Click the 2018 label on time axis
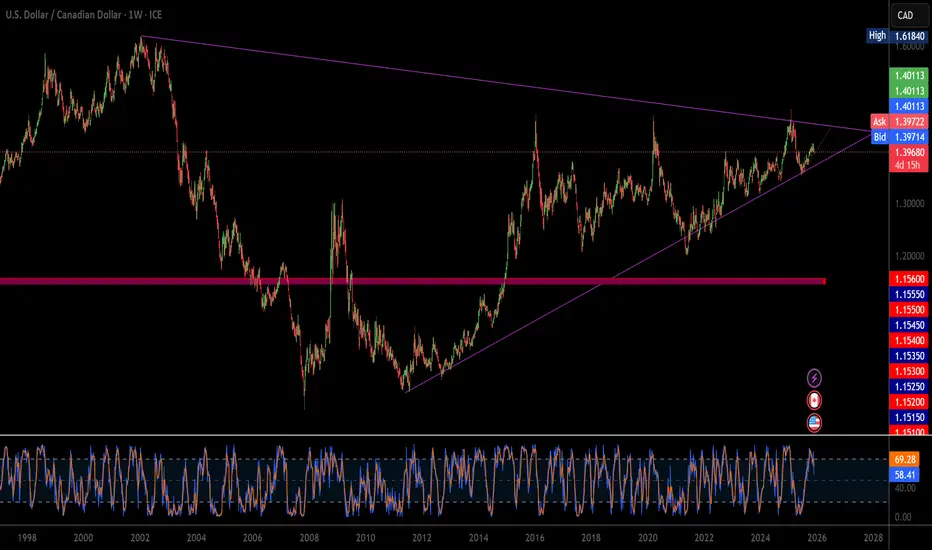932x550 pixels. (x=591, y=538)
